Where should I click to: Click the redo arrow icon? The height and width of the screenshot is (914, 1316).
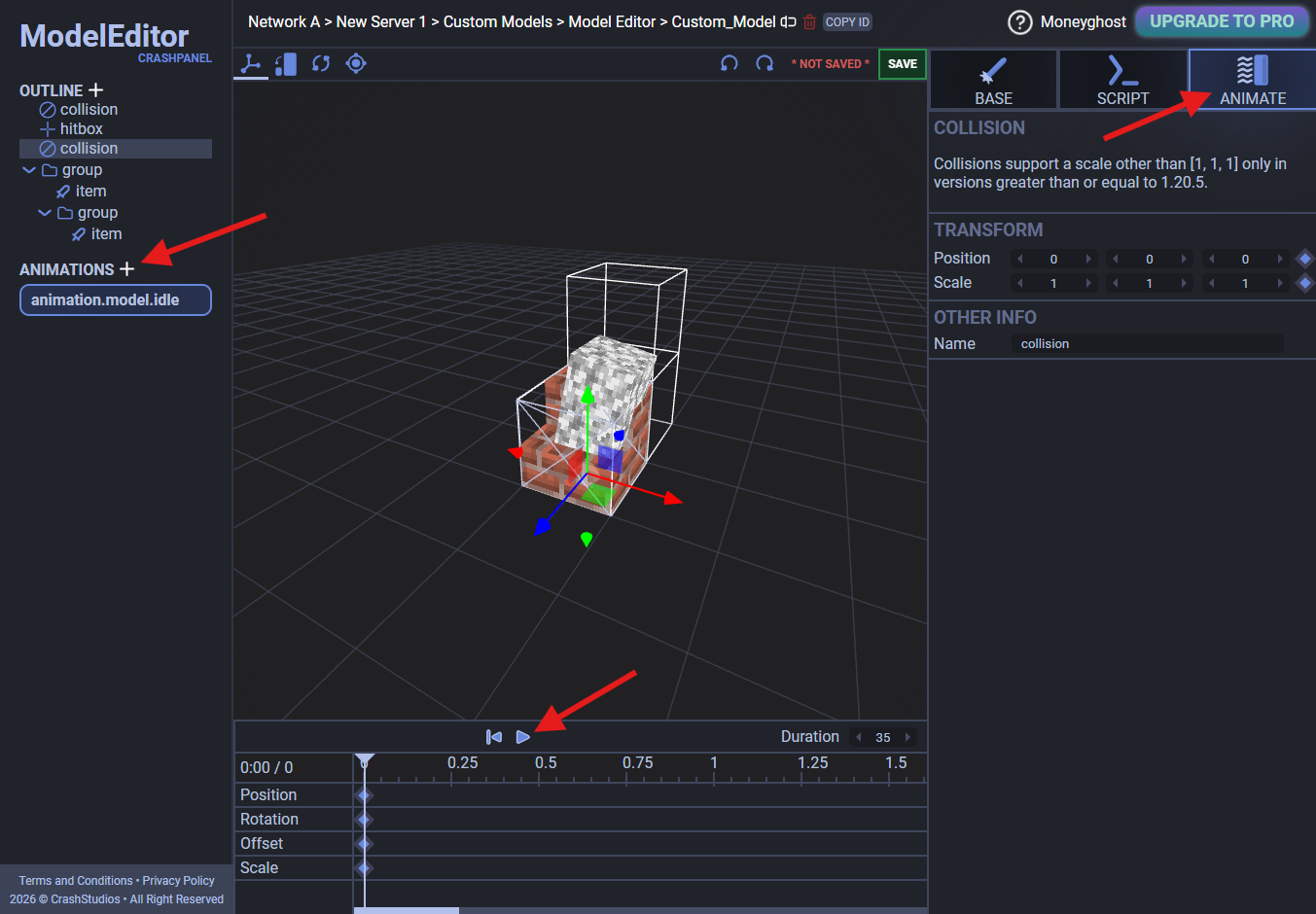[765, 64]
